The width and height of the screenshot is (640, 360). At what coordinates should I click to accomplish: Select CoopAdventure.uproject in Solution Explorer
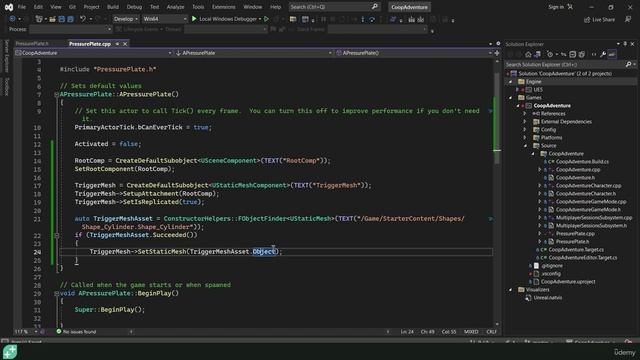tap(568, 282)
